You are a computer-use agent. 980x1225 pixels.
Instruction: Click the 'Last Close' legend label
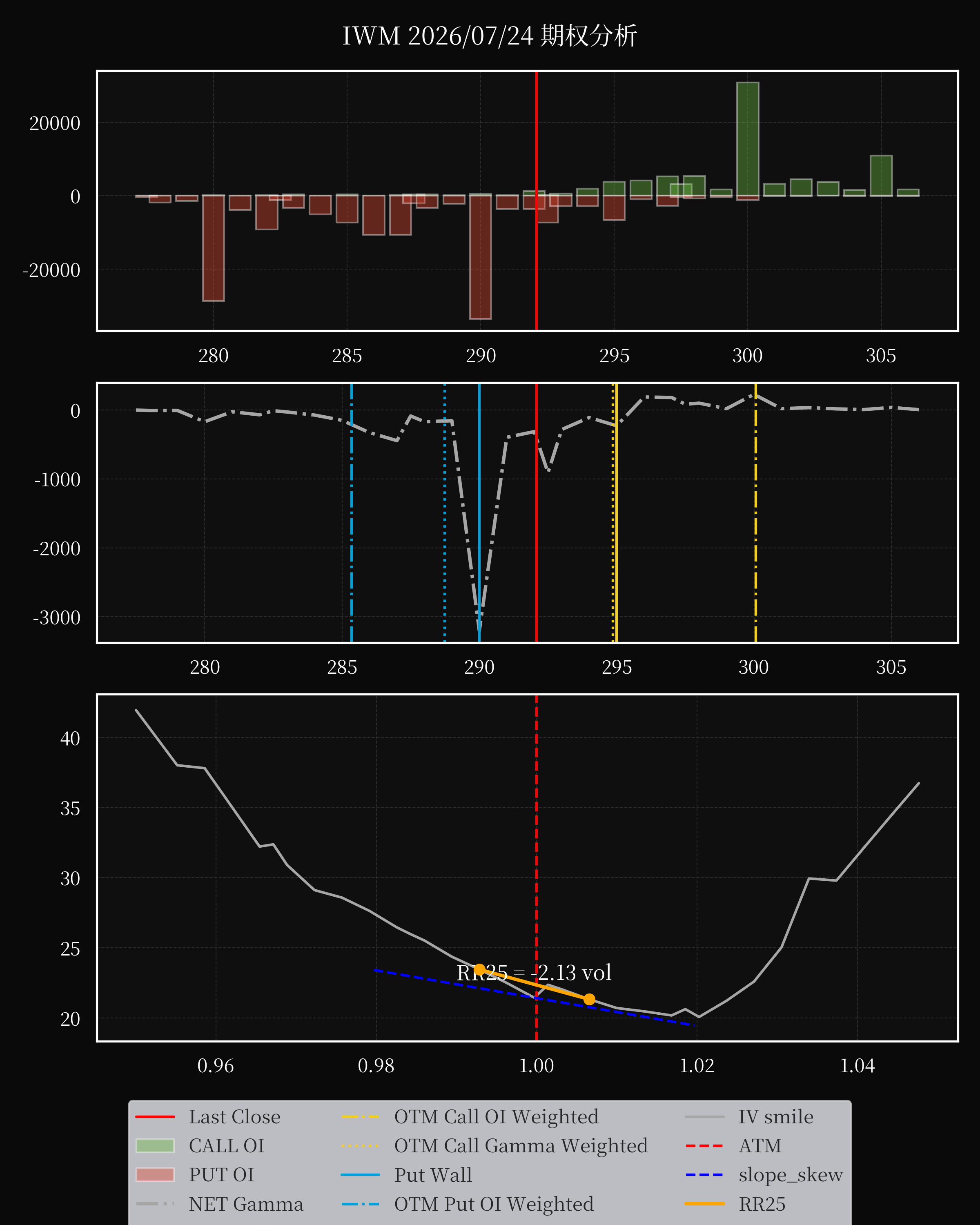[235, 1117]
